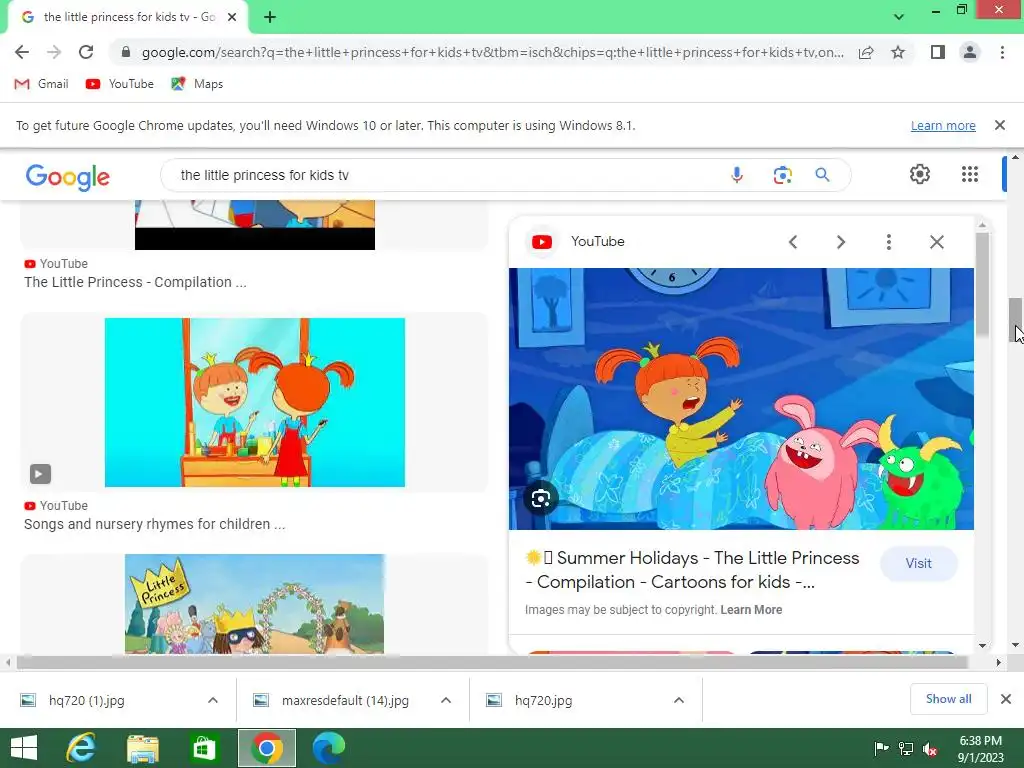Open downloaded file hq720 (1).jpg

(86, 700)
